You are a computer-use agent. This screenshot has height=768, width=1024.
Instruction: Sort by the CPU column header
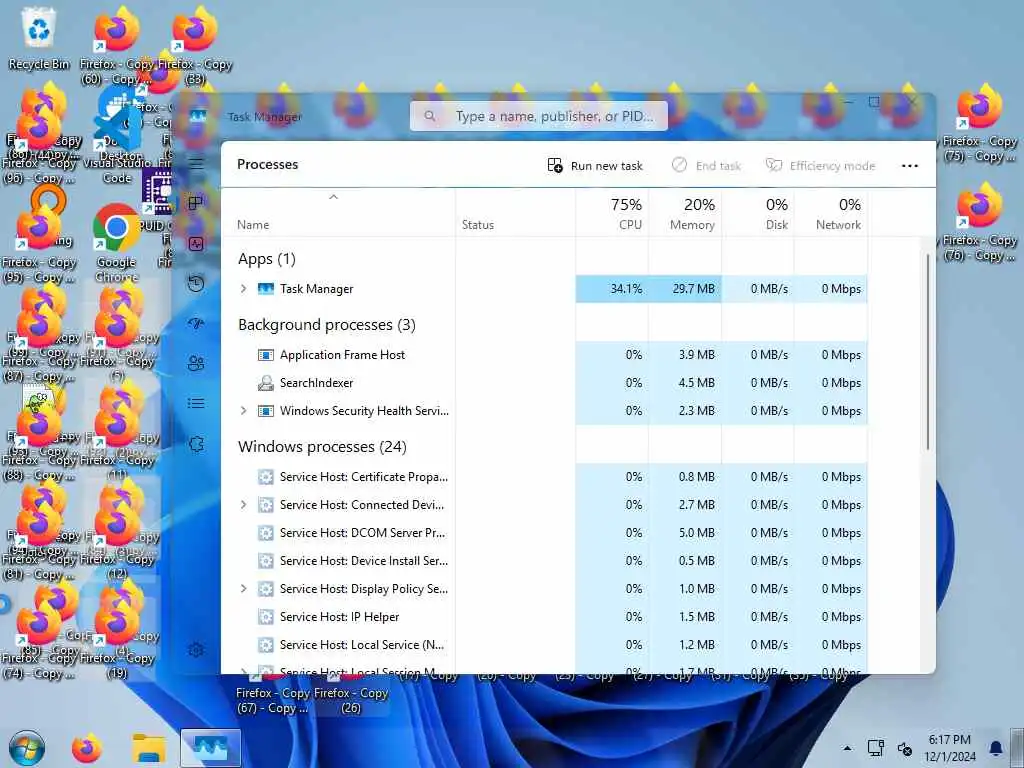(x=612, y=214)
